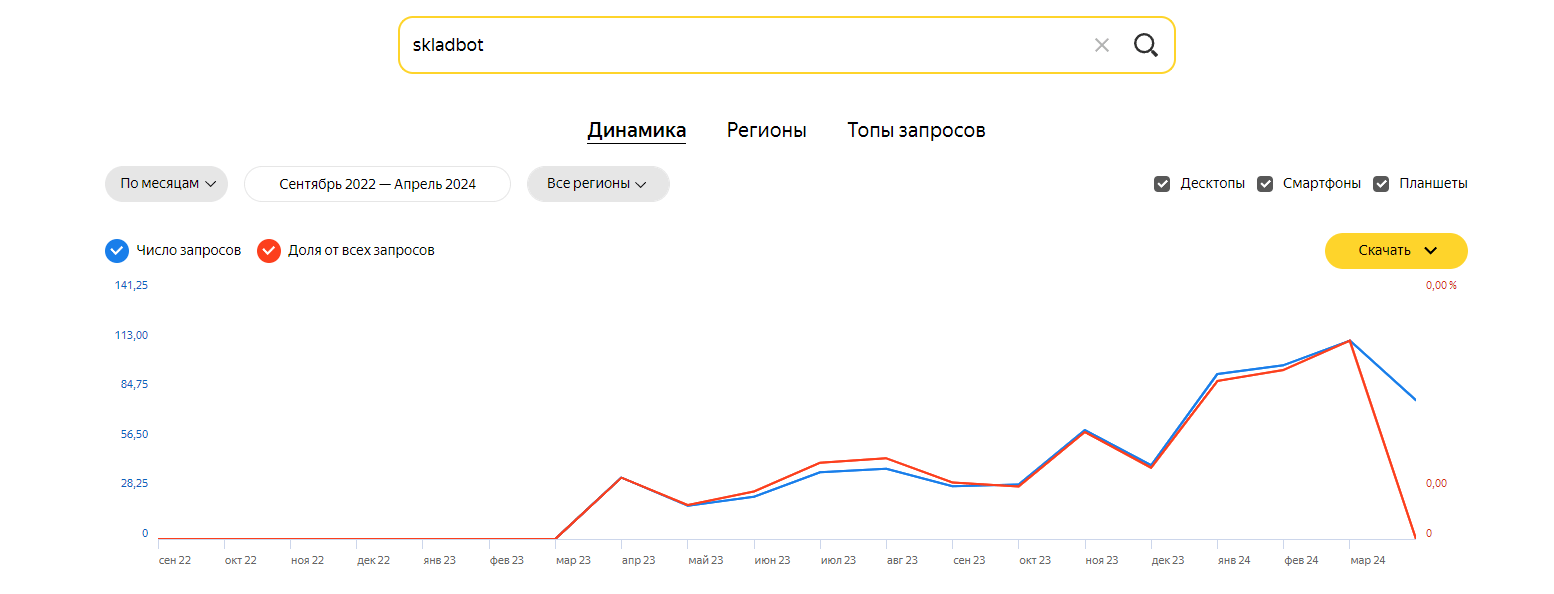The height and width of the screenshot is (594, 1554).
Task: Toggle the red Доля от всех запросов checkmark
Action: (x=268, y=250)
